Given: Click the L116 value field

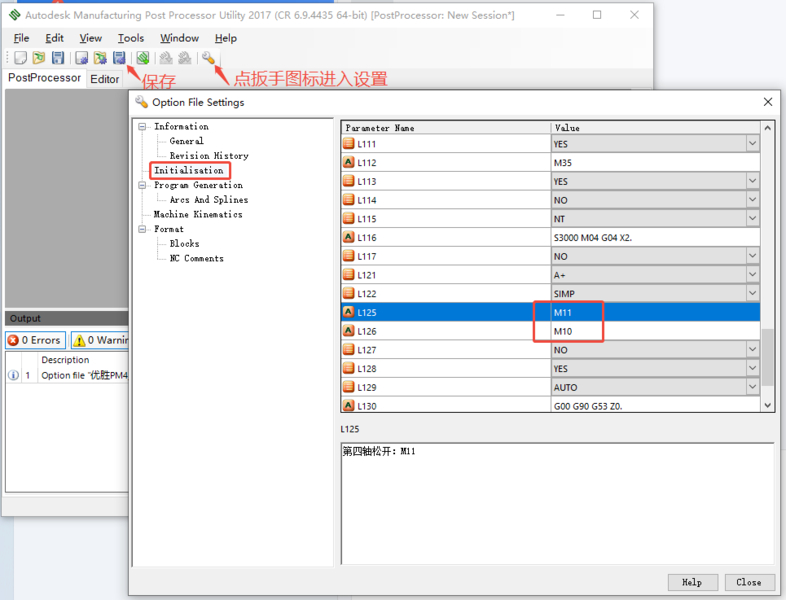Looking at the screenshot, I should pos(655,237).
